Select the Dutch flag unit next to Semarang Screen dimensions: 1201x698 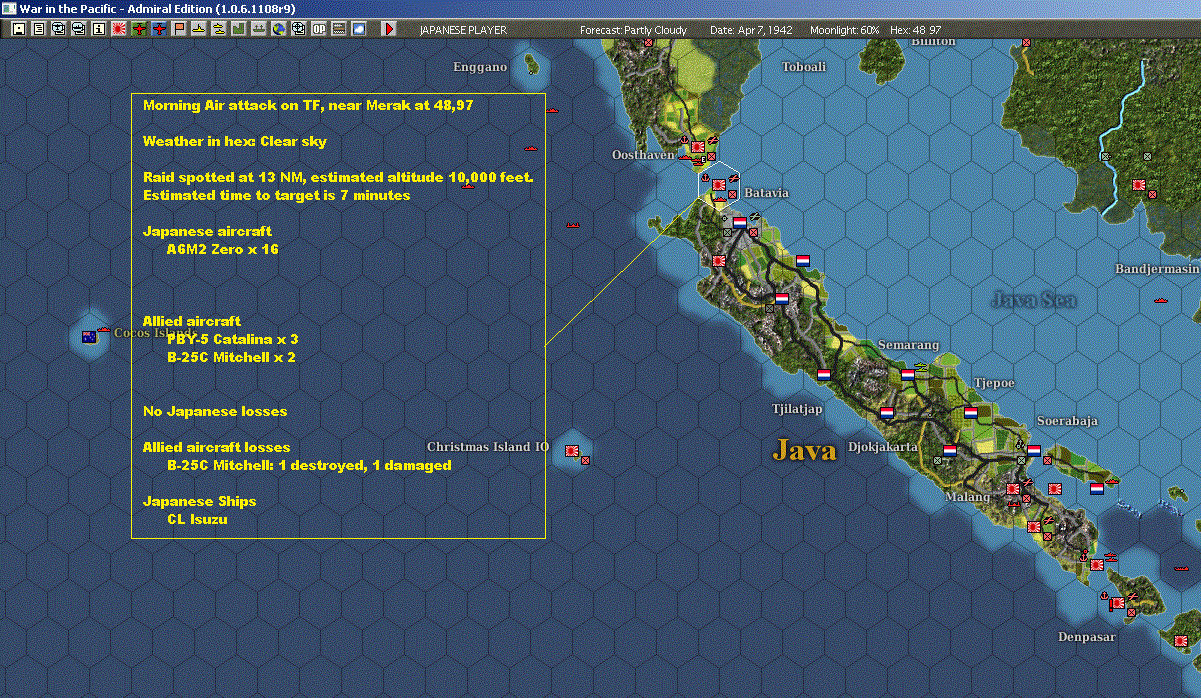(x=907, y=374)
